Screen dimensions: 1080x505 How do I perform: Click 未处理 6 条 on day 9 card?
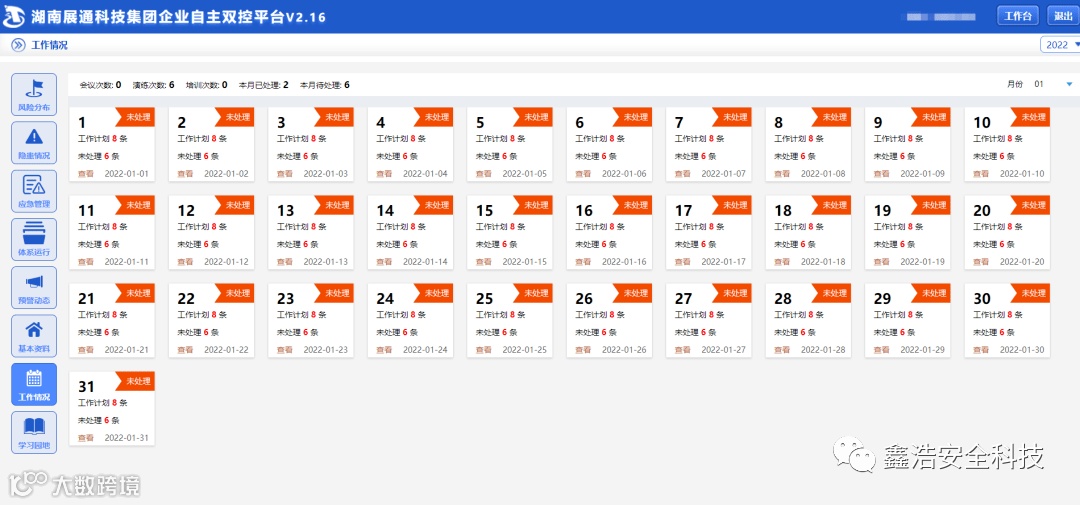[x=895, y=156]
